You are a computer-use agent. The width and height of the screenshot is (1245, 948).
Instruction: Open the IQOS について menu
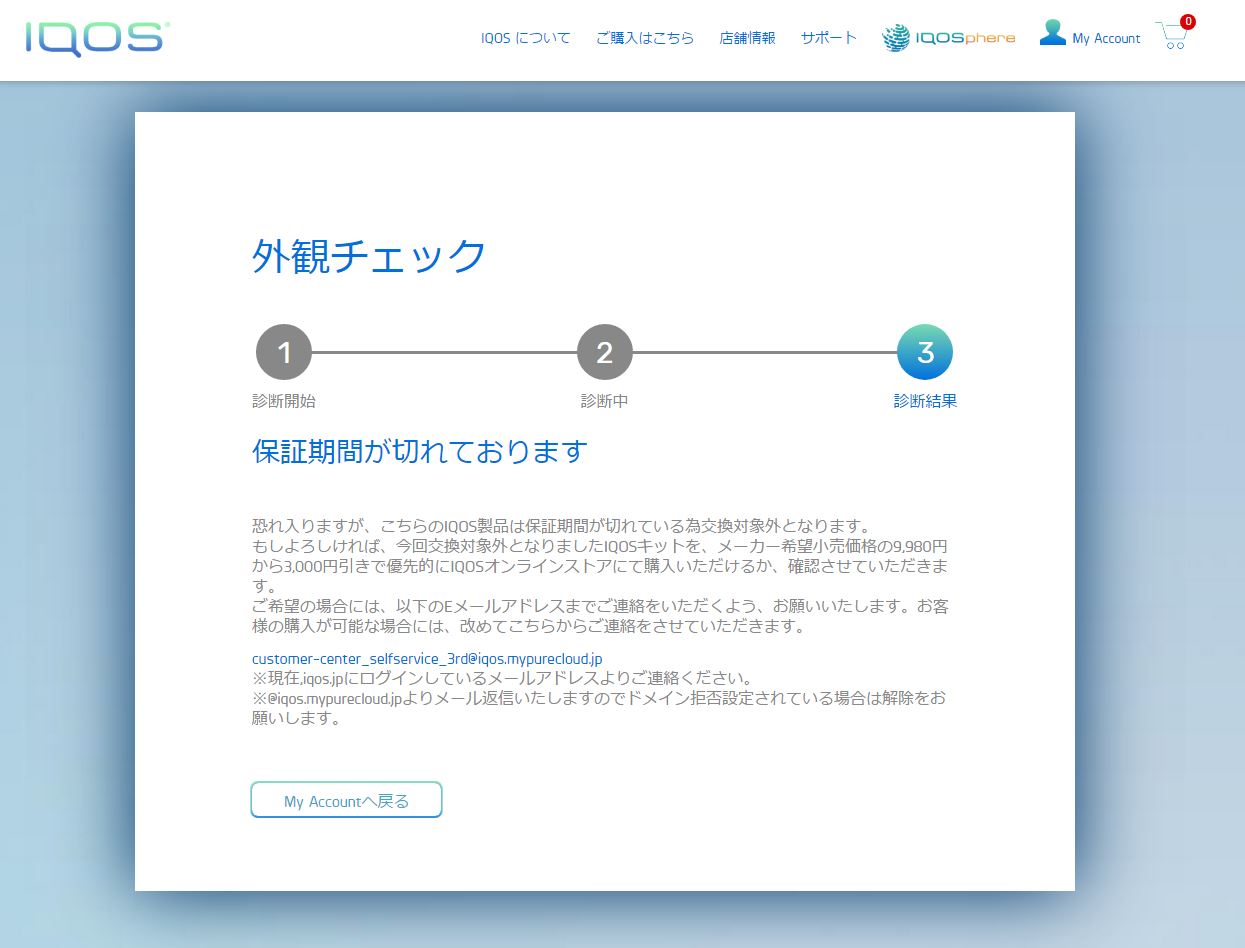tap(526, 38)
